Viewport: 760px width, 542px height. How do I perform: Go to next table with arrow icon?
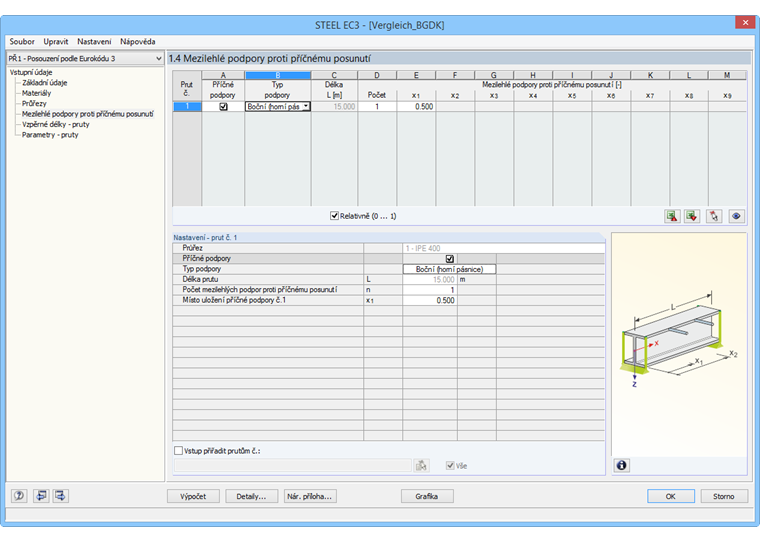click(x=61, y=495)
